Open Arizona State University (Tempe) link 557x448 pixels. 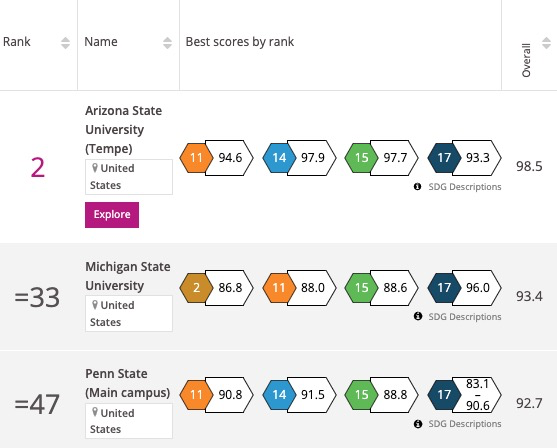tap(124, 130)
